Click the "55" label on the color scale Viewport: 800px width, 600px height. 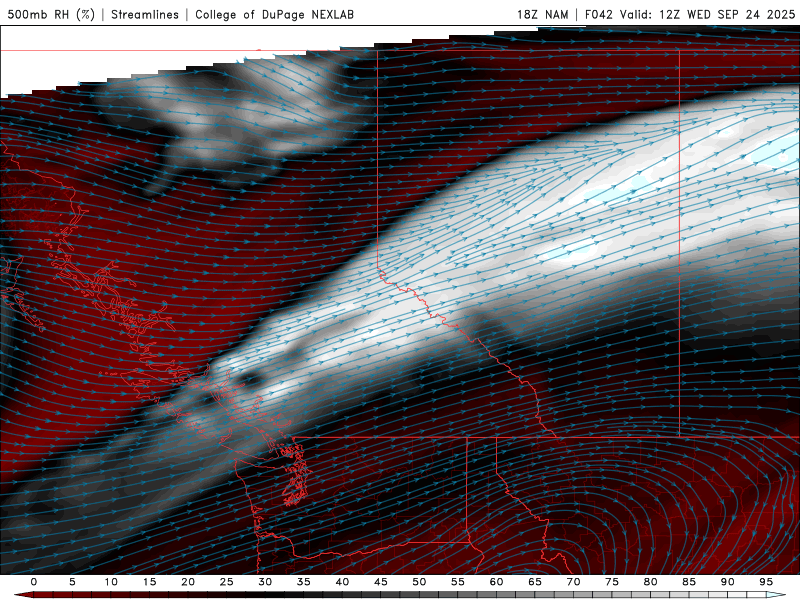click(x=458, y=582)
